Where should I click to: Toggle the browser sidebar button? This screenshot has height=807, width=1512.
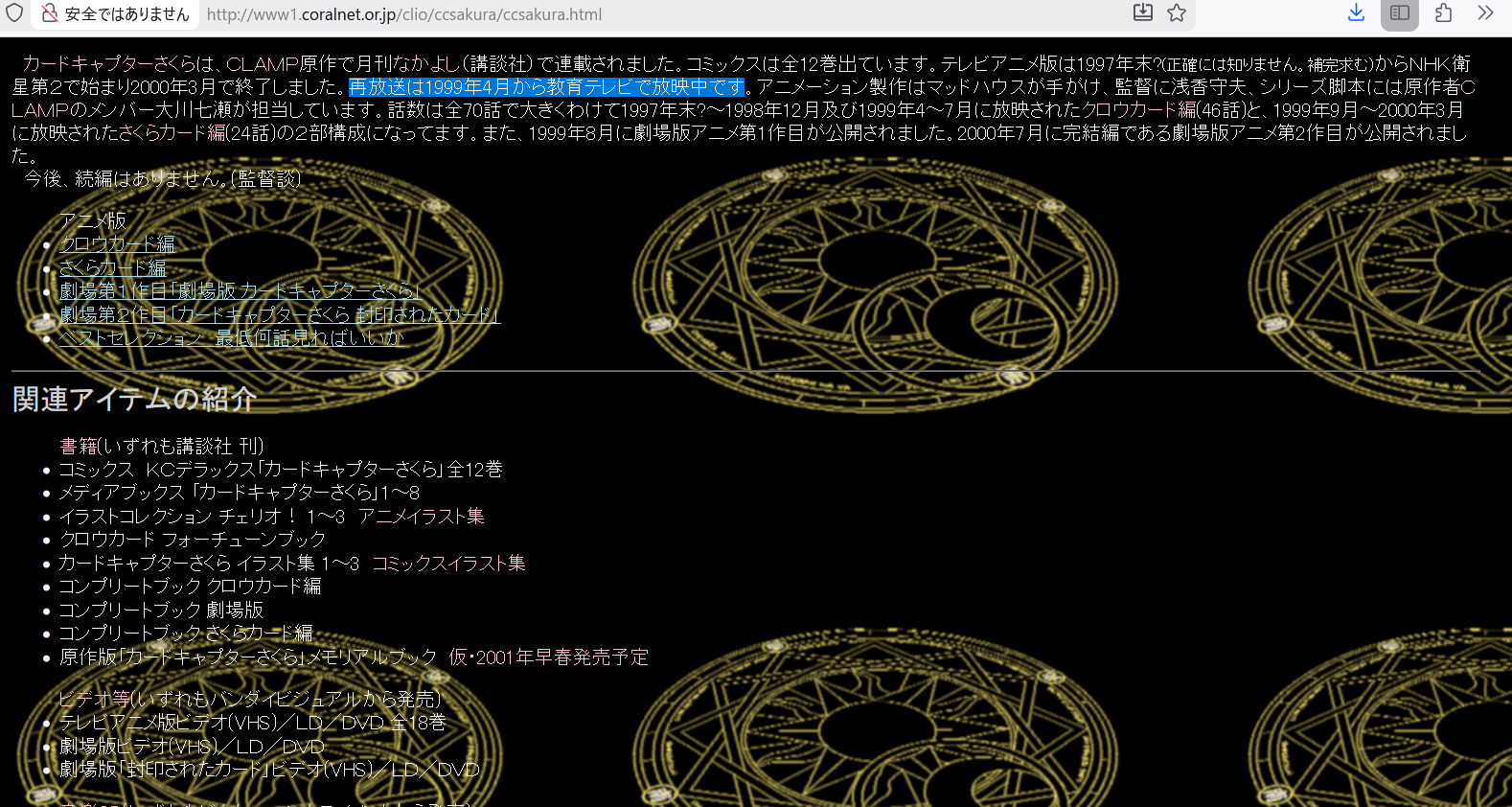pos(1399,12)
